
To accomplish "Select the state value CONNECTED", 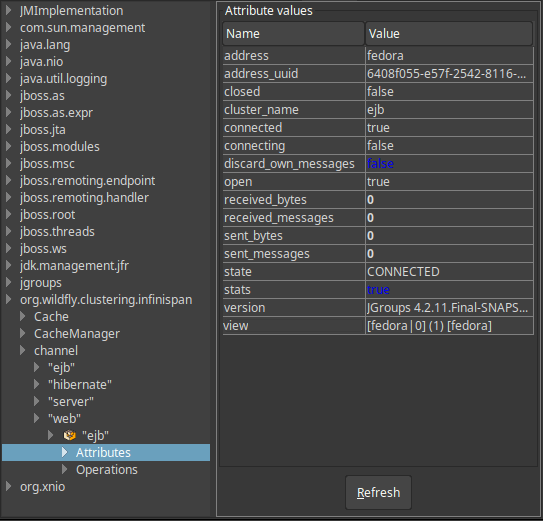I will point(449,272).
